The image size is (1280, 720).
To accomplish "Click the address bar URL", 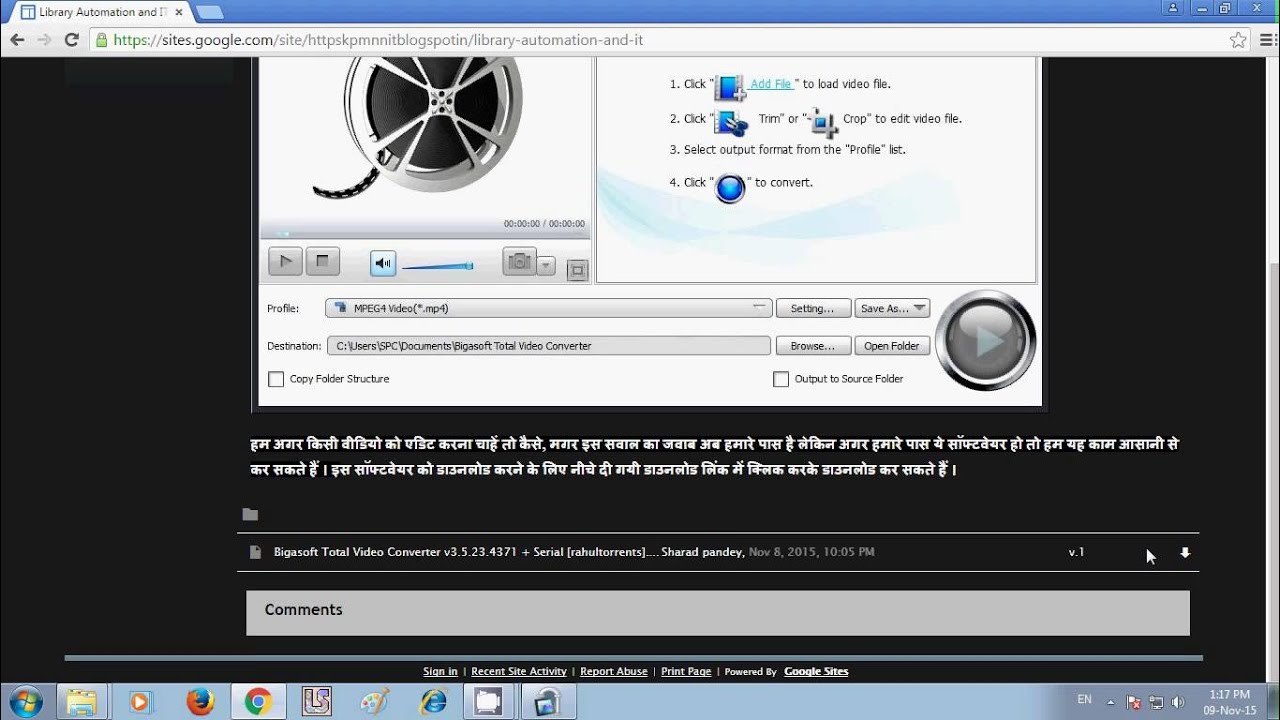I will [x=378, y=40].
